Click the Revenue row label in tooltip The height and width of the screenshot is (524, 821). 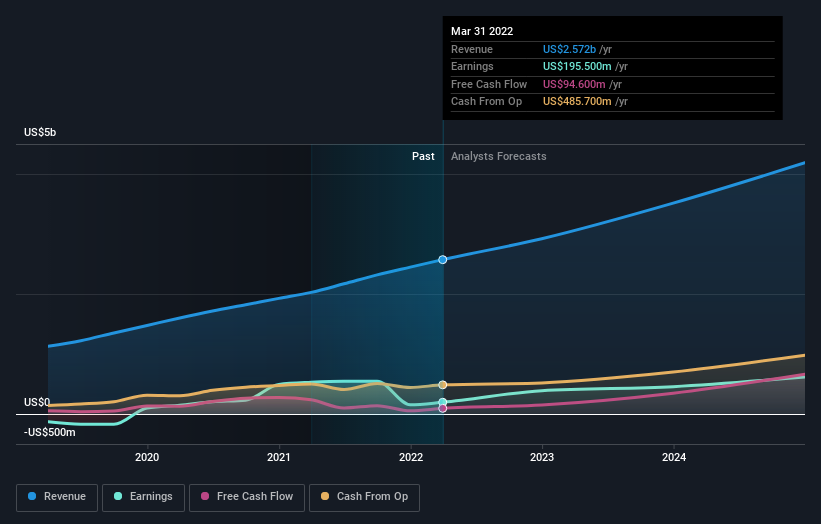(x=472, y=49)
